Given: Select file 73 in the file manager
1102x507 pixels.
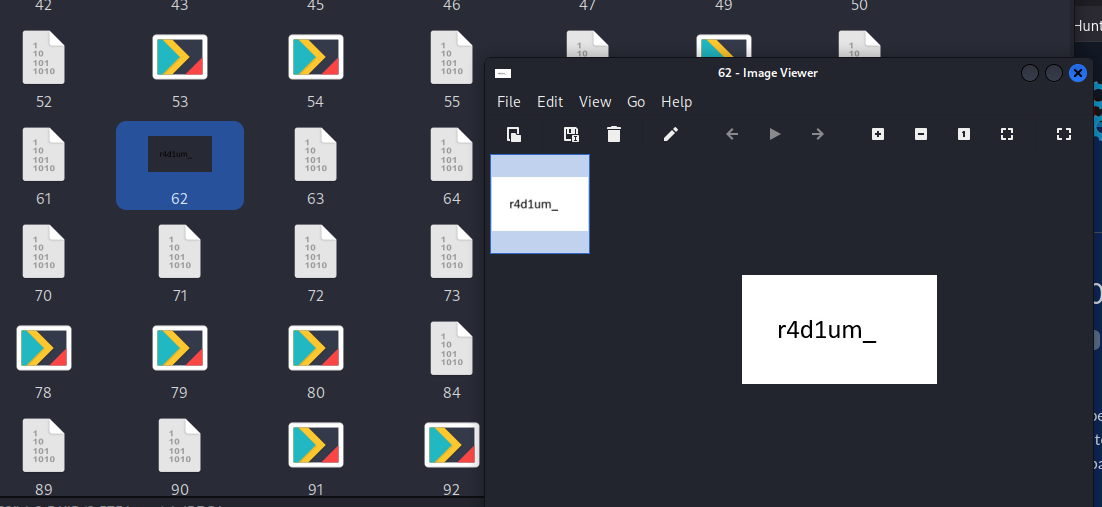Looking at the screenshot, I should (452, 263).
